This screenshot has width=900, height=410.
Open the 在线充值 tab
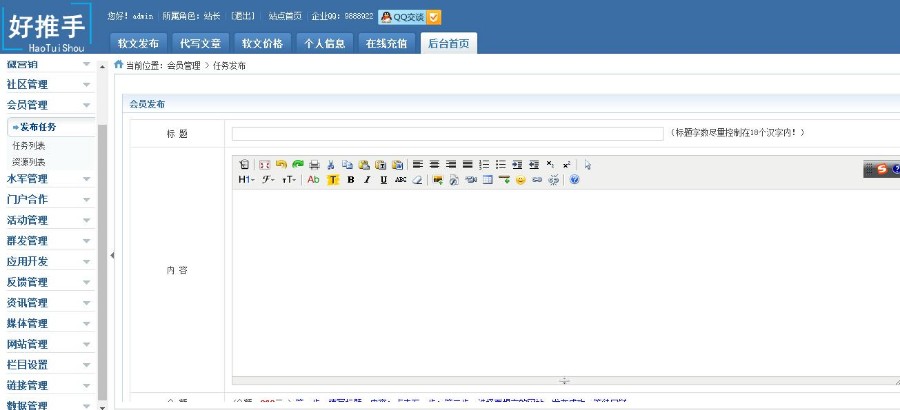386,43
